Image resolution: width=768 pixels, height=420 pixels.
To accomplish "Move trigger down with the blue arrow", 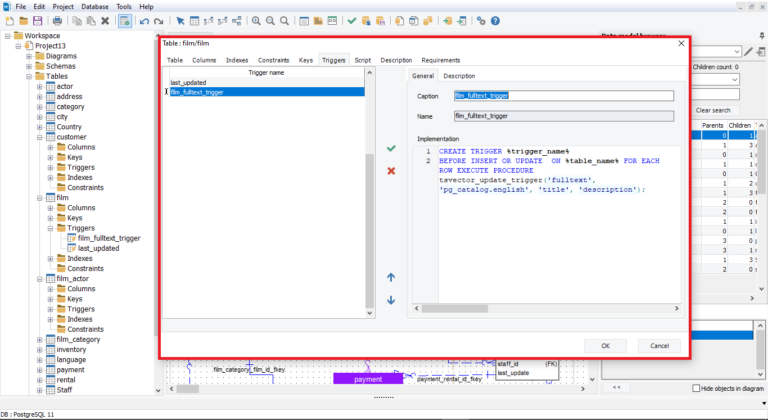I will [391, 300].
